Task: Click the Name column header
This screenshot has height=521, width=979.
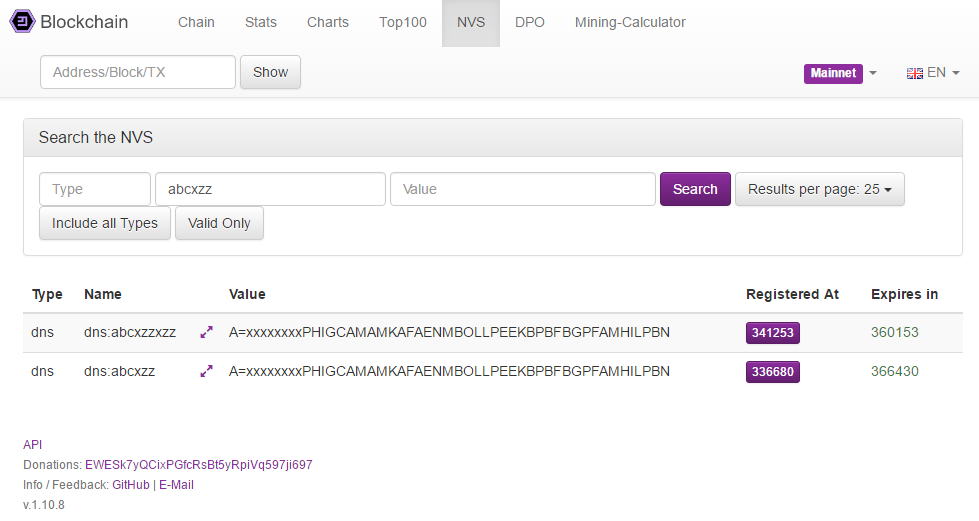Action: [103, 294]
